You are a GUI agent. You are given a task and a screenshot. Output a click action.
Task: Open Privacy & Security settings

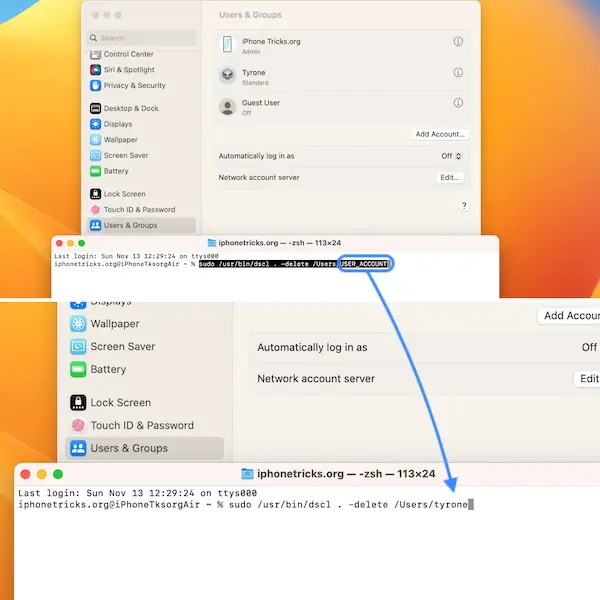[134, 86]
